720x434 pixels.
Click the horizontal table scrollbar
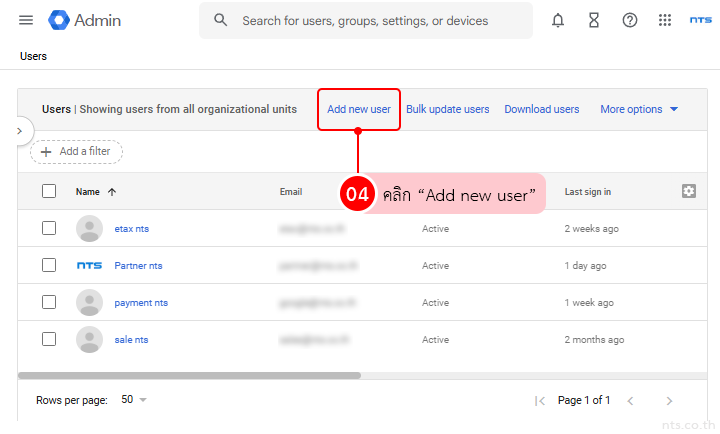pos(190,376)
